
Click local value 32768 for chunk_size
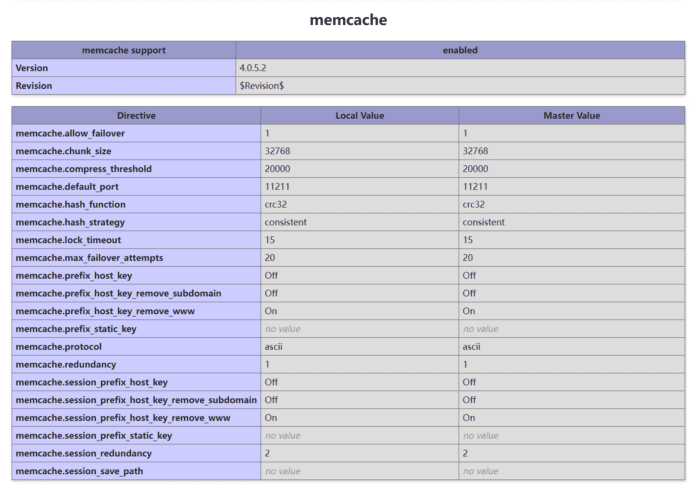coord(277,151)
